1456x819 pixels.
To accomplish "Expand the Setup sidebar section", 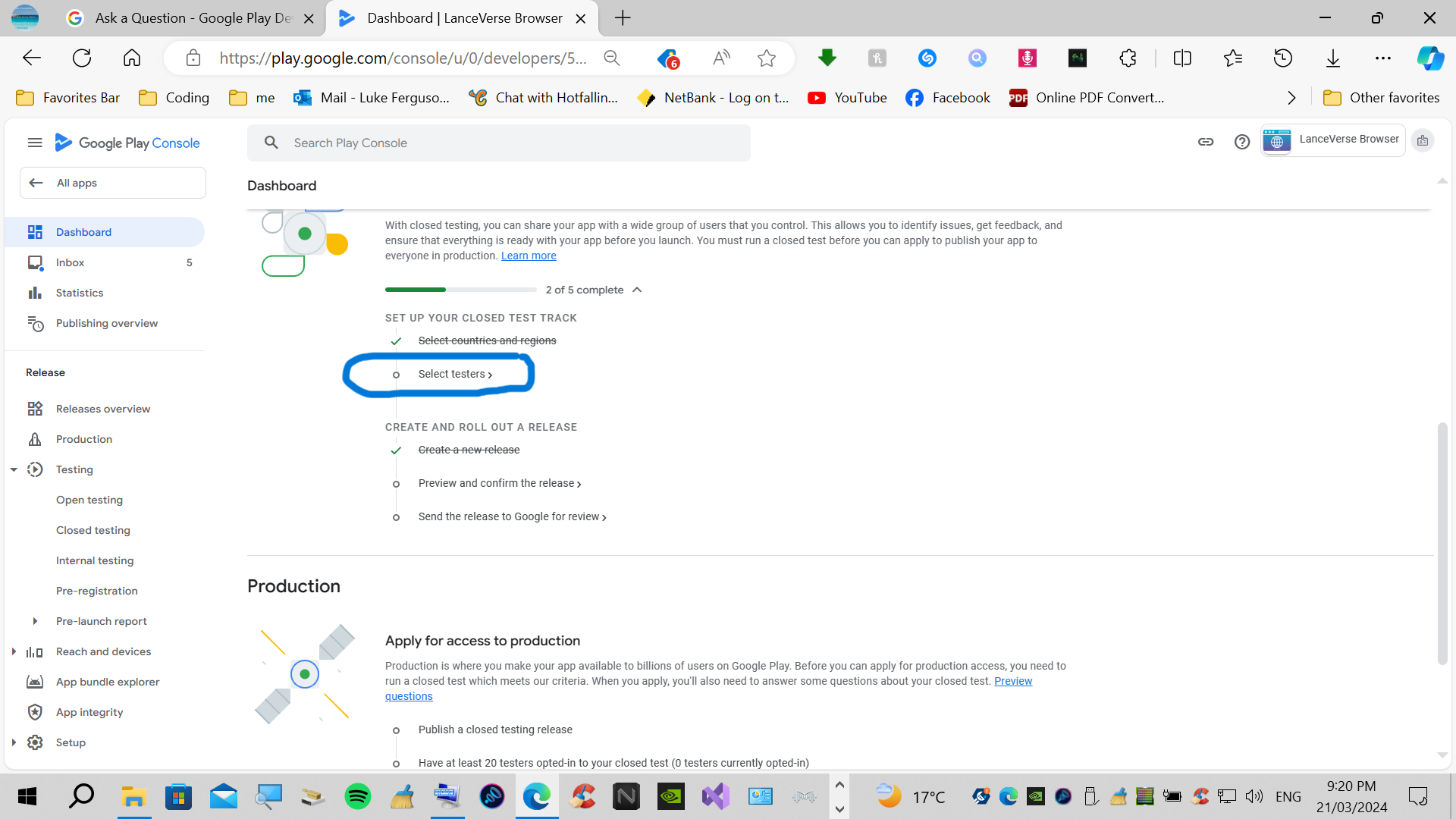I will 14,742.
